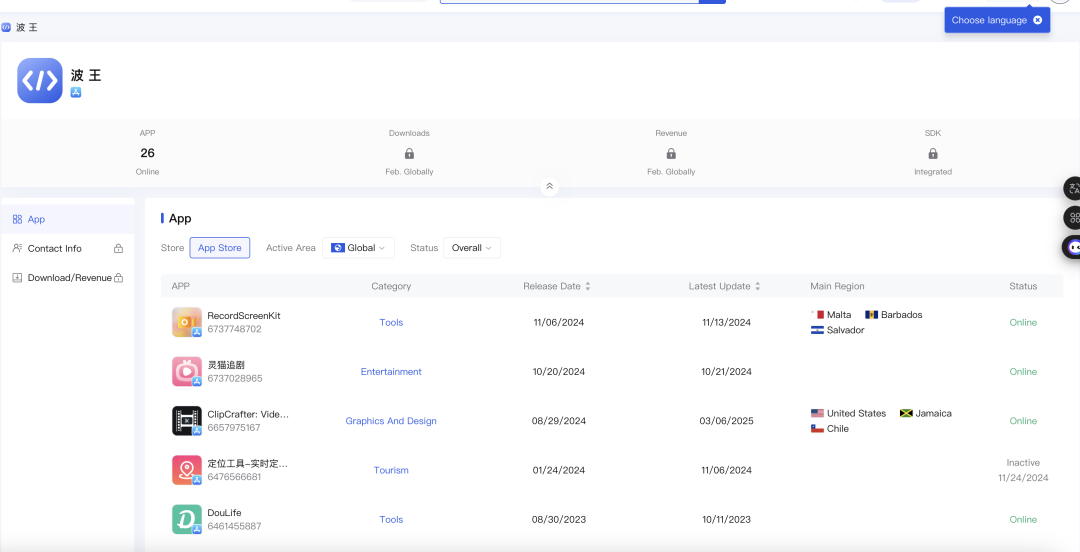Click release date 08/30/2023
The height and width of the screenshot is (552, 1080).
click(559, 520)
